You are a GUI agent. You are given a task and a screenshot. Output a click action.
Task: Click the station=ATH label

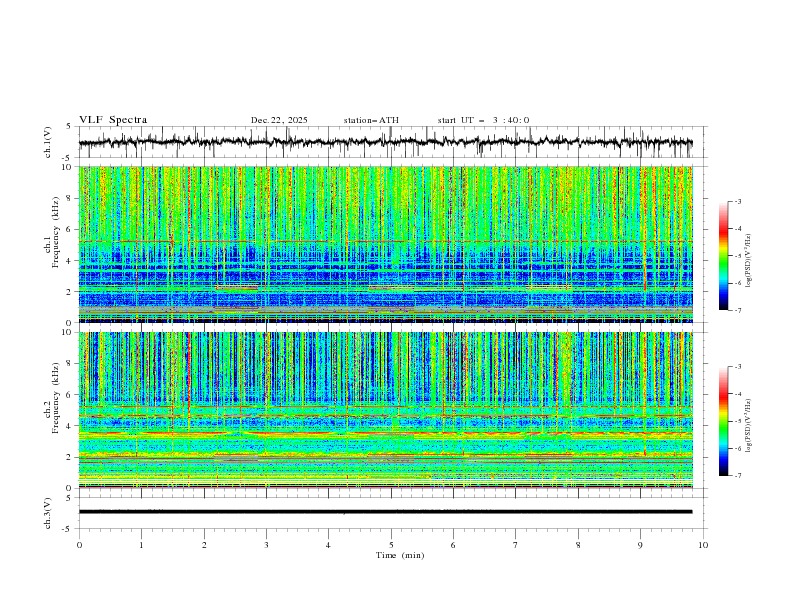[371, 120]
